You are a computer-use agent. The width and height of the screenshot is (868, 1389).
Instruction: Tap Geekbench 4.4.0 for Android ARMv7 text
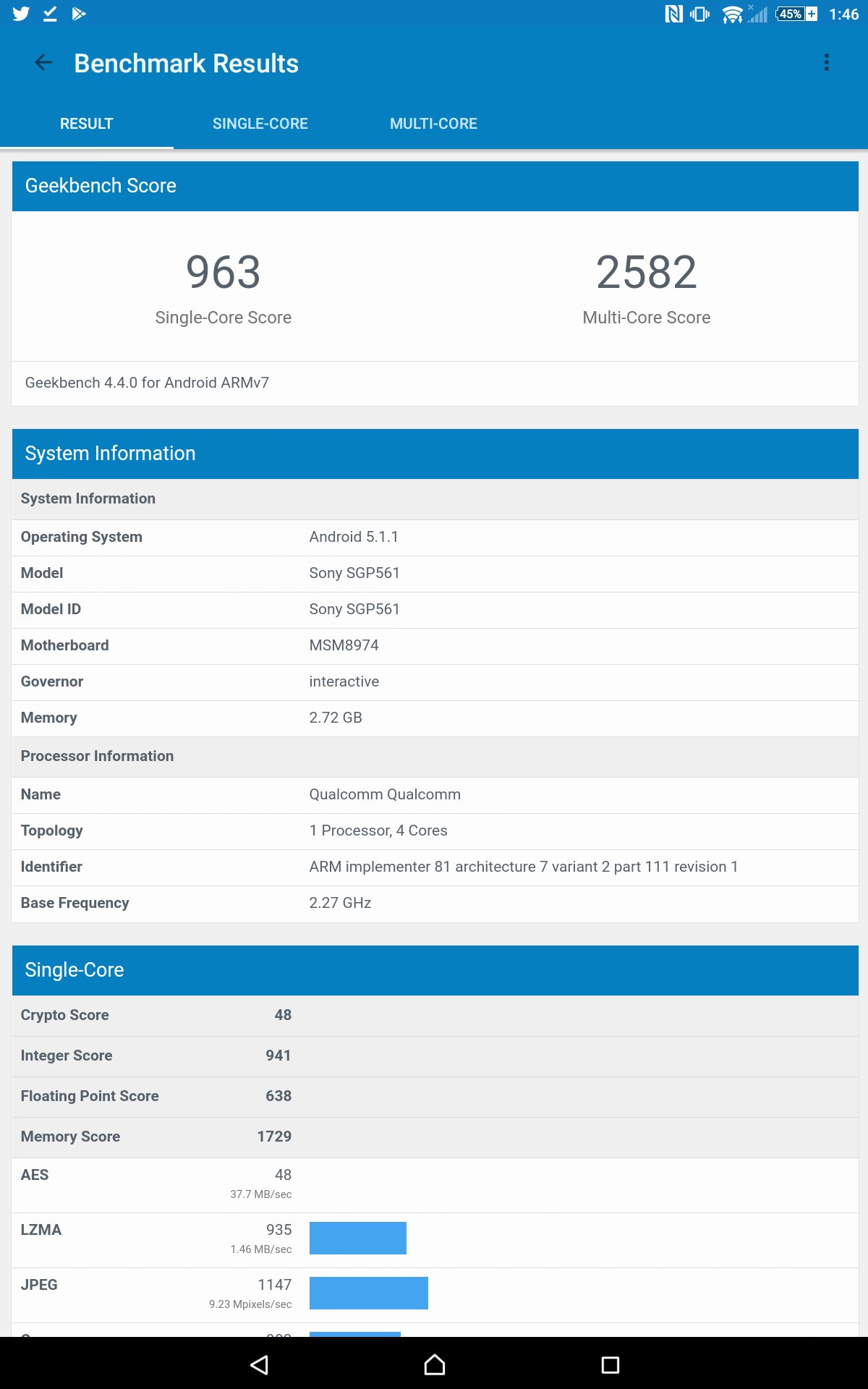[147, 383]
